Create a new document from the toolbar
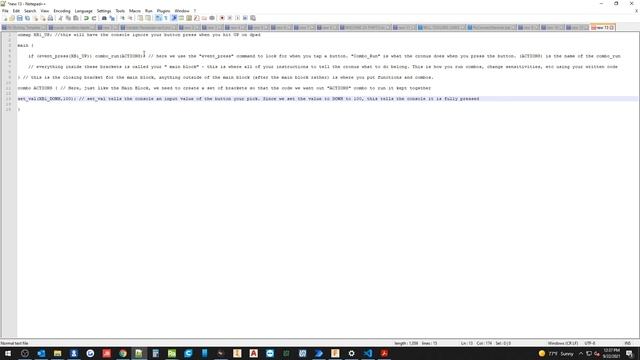Image resolution: width=640 pixels, height=360 pixels. coord(4,18)
